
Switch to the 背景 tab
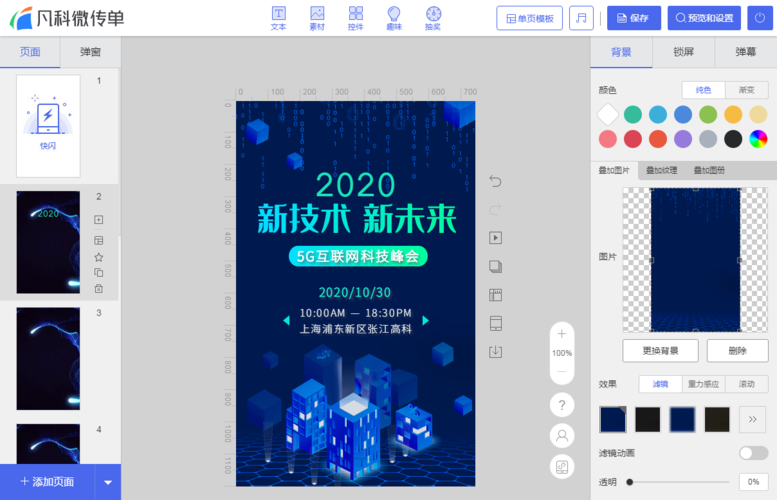[x=621, y=52]
